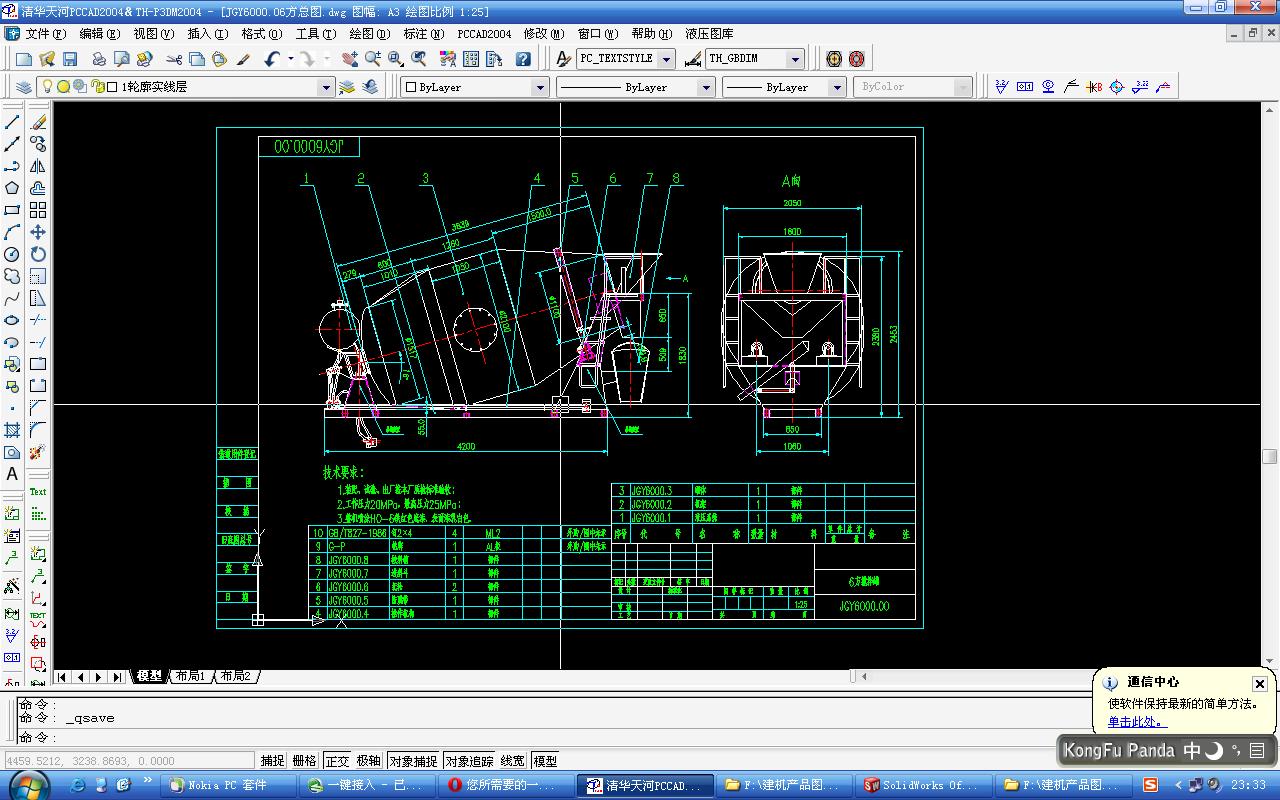Select the Line drawing tool
The width and height of the screenshot is (1280, 800).
tap(12, 122)
